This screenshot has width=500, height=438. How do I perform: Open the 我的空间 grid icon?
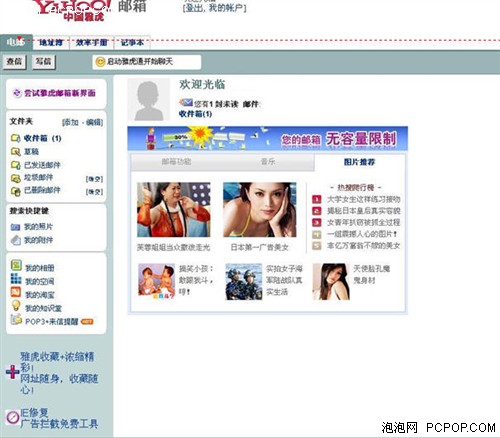16,279
